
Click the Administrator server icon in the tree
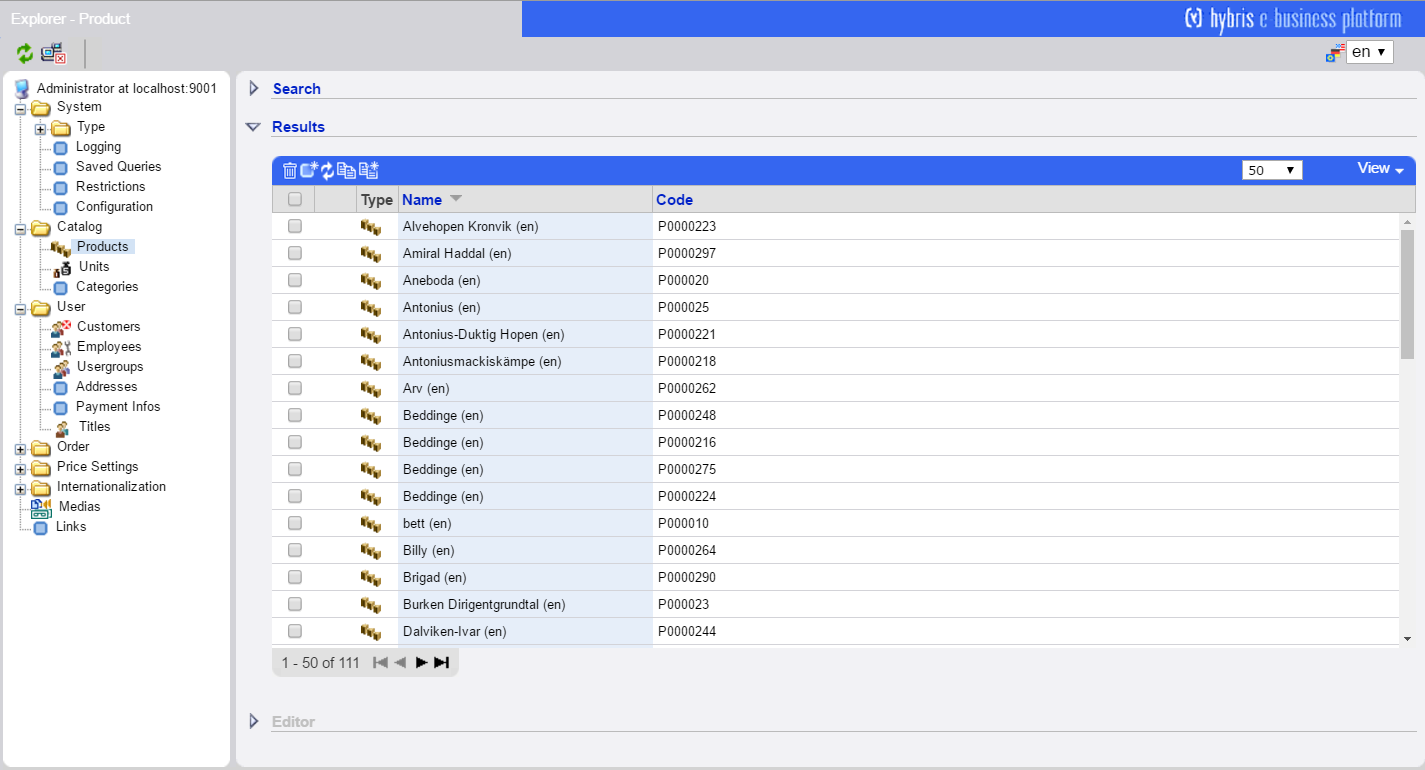22,88
